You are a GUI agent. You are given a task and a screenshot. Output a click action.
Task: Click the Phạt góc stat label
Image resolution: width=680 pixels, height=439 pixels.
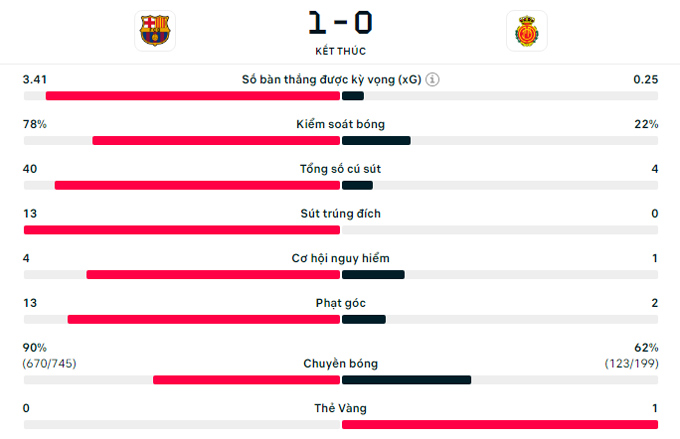tap(340, 303)
